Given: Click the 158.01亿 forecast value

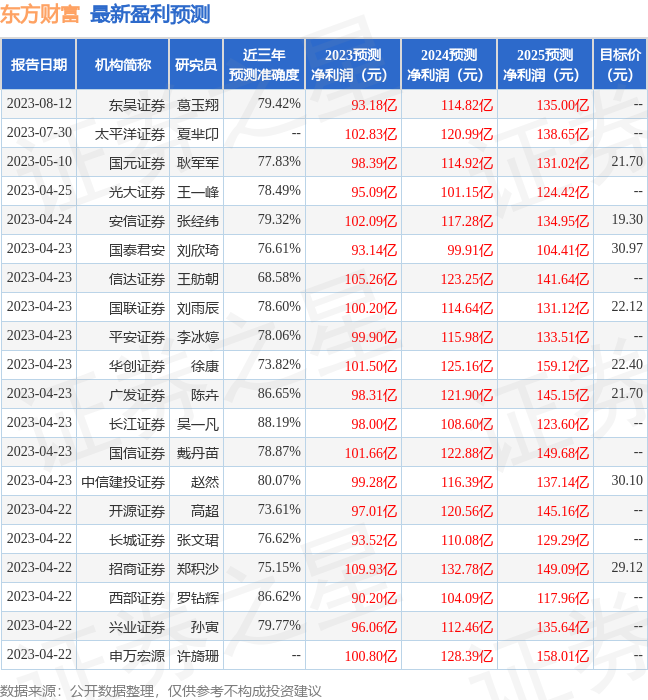Looking at the screenshot, I should pos(563,657).
